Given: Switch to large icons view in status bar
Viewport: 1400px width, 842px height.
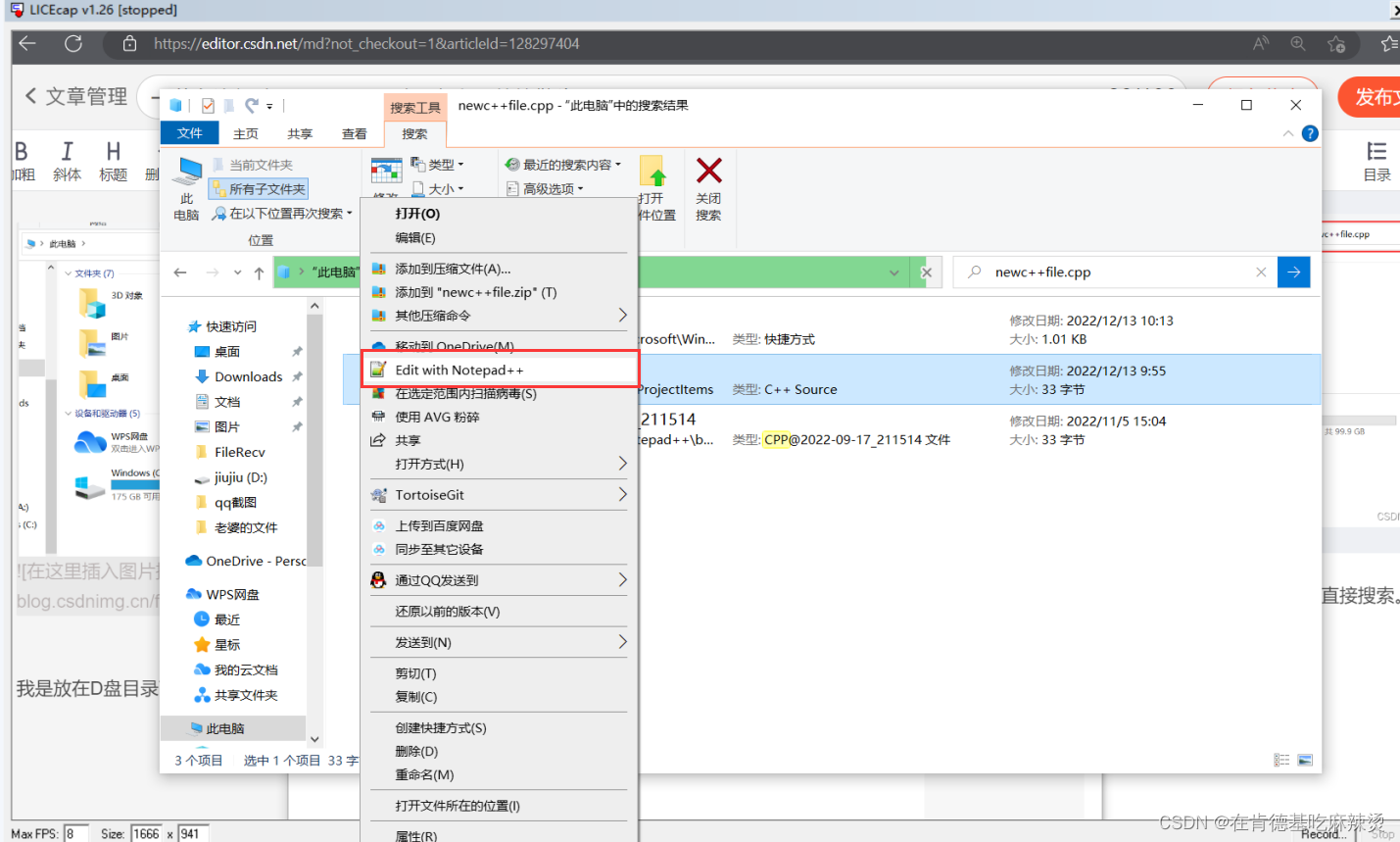Looking at the screenshot, I should point(1305,760).
